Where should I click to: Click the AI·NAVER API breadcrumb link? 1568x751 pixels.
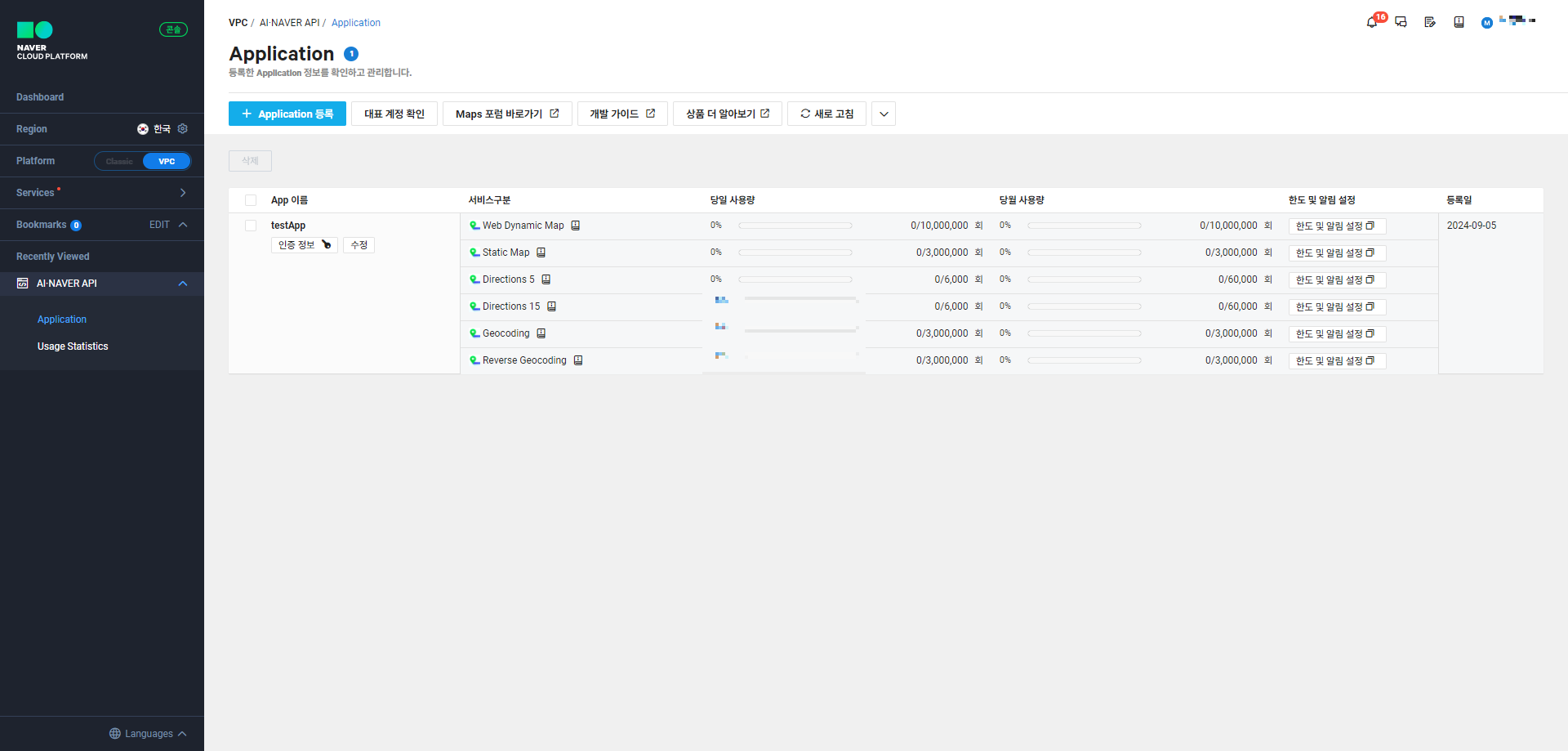[289, 23]
